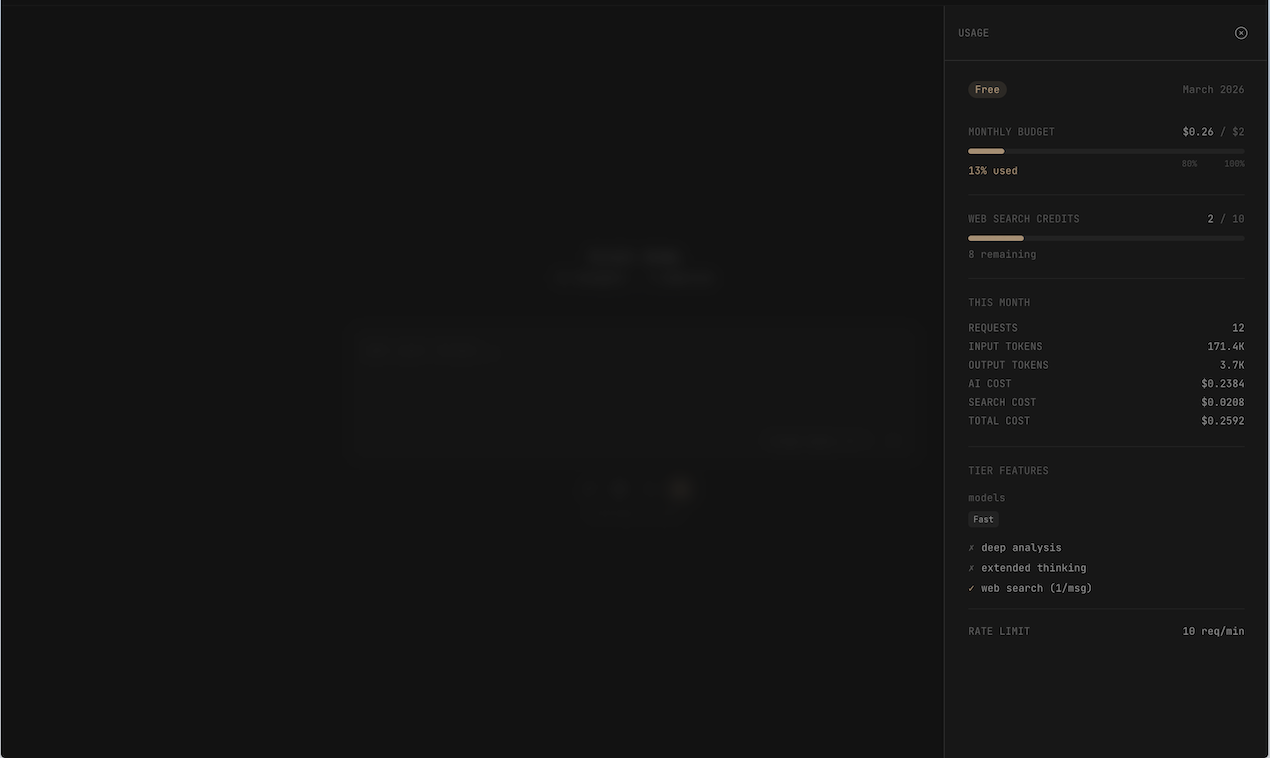This screenshot has width=1270, height=758.
Task: Click the third circular icon below the prompt area
Action: [x=650, y=489]
